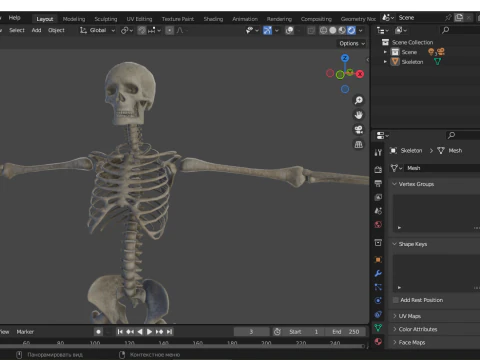Click the Scene Collection icon in outliner
Image resolution: width=480 pixels, height=360 pixels.
click(385, 42)
